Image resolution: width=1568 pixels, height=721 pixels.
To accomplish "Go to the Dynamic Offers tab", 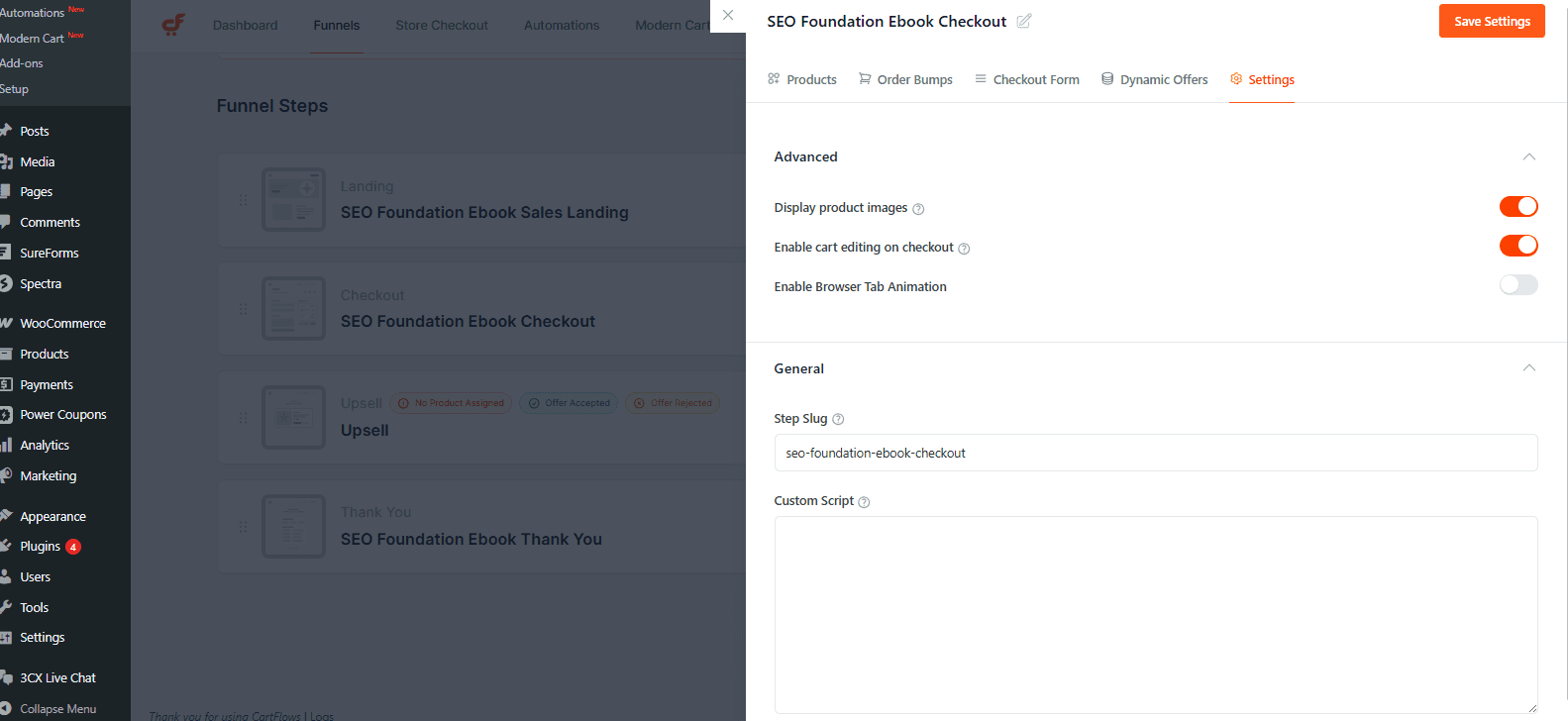I will pyautogui.click(x=1155, y=79).
